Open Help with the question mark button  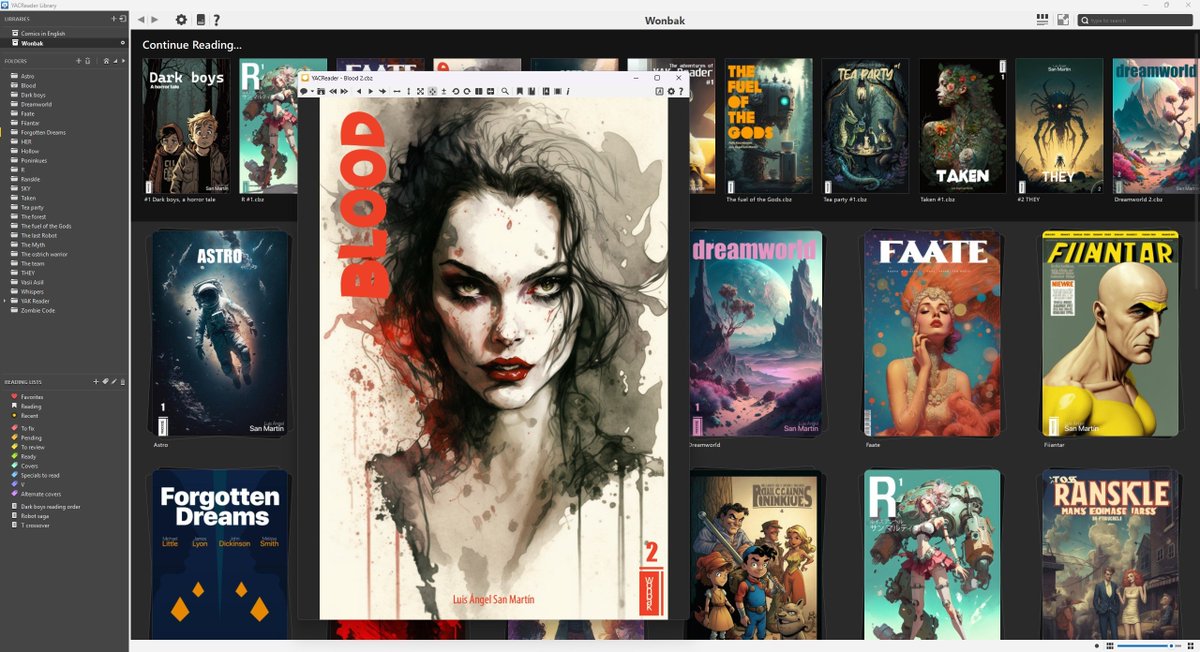tap(216, 20)
